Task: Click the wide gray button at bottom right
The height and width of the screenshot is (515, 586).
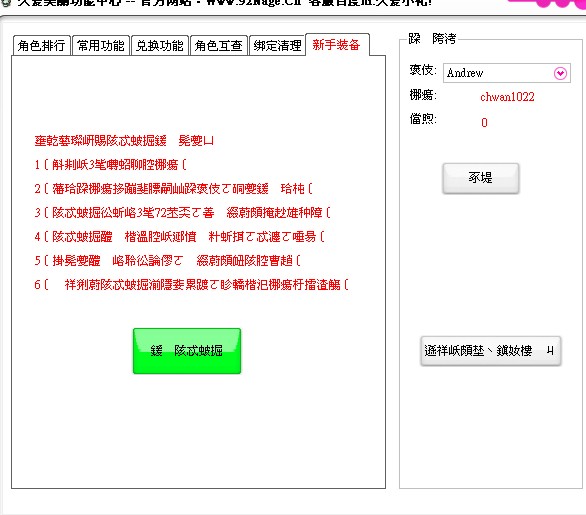Action: pyautogui.click(x=490, y=351)
